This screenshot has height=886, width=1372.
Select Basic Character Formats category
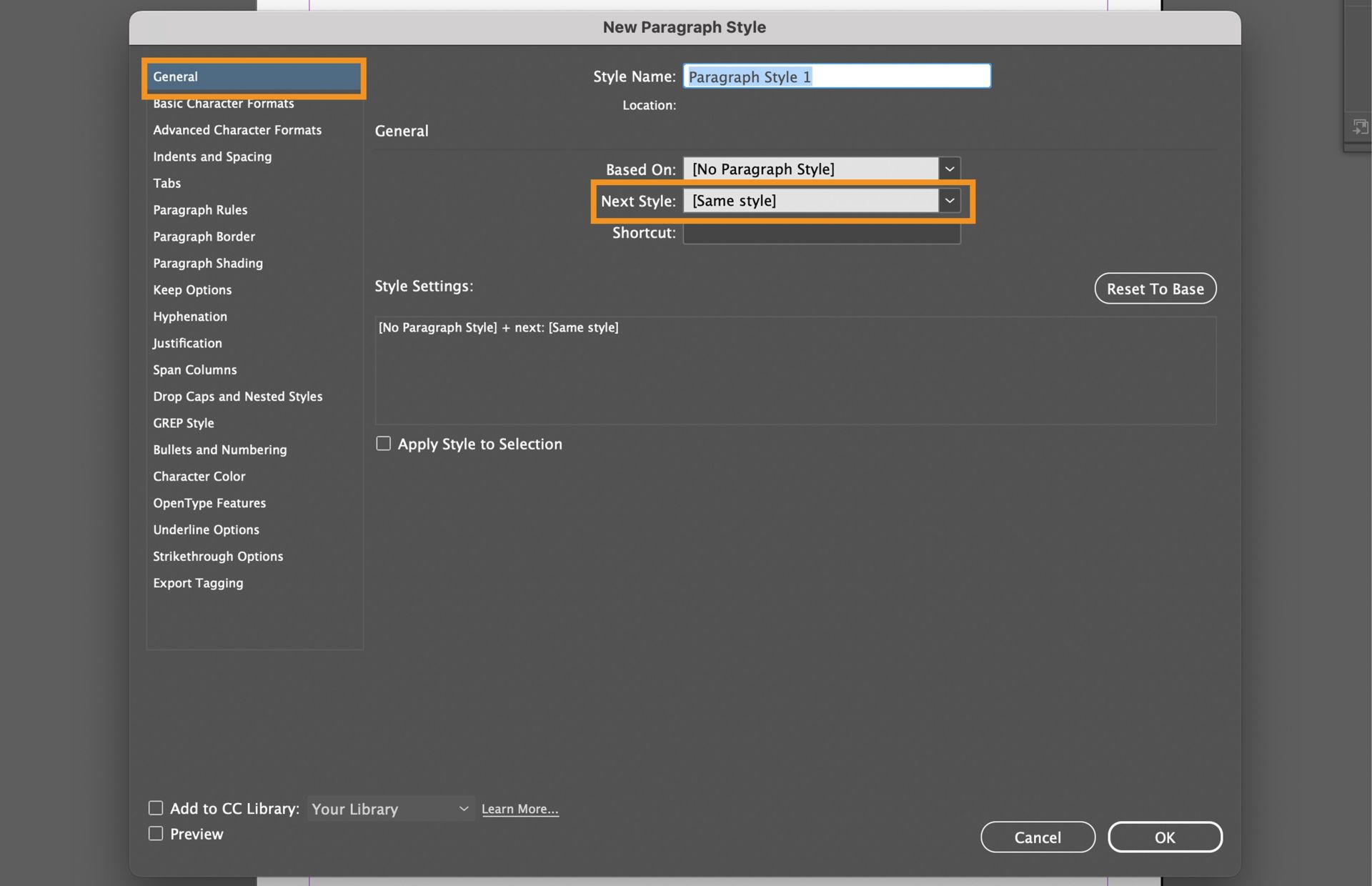click(224, 104)
